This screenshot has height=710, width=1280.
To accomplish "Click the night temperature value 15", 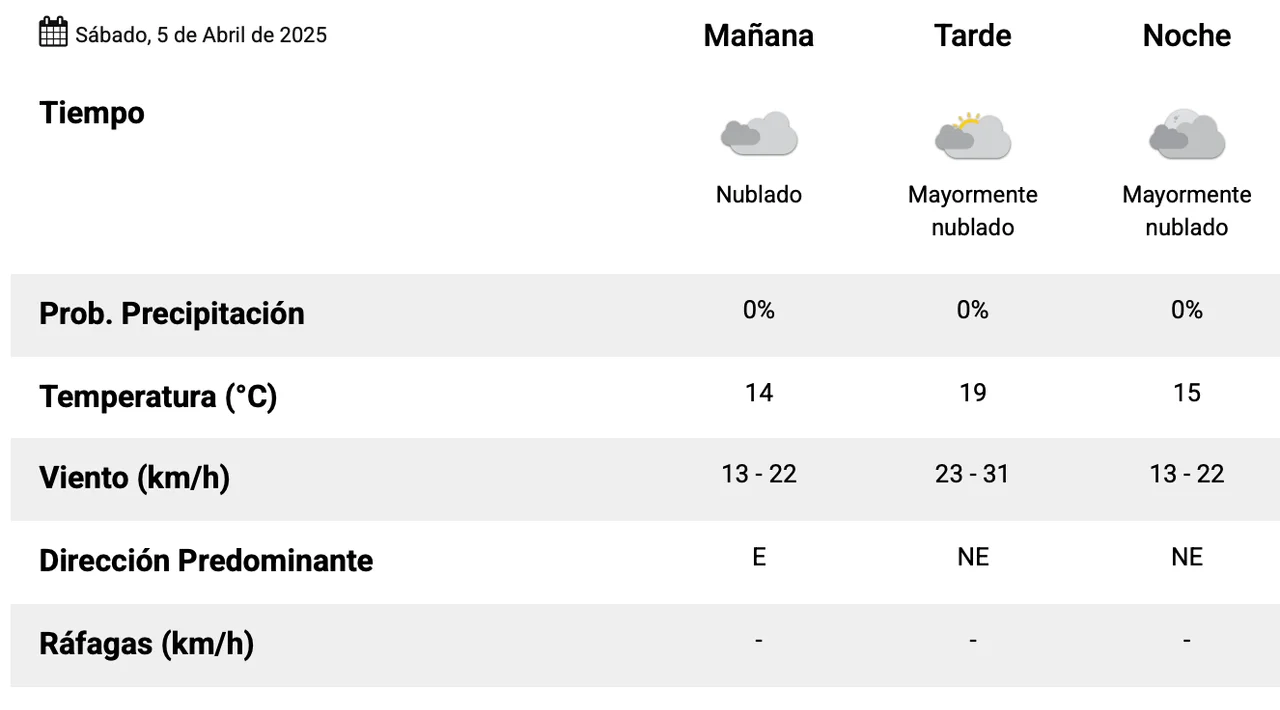I will point(1186,393).
